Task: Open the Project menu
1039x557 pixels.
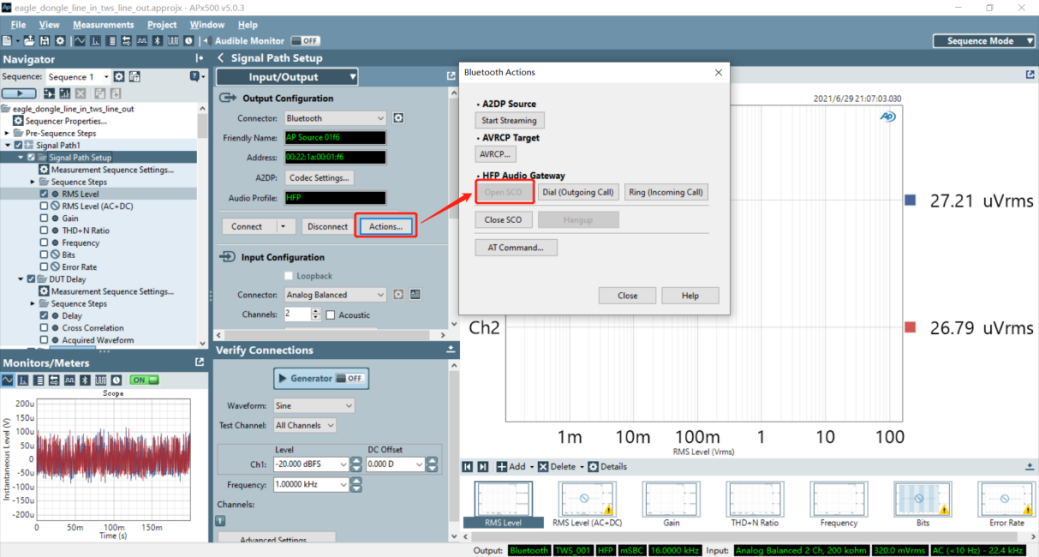Action: pyautogui.click(x=162, y=25)
